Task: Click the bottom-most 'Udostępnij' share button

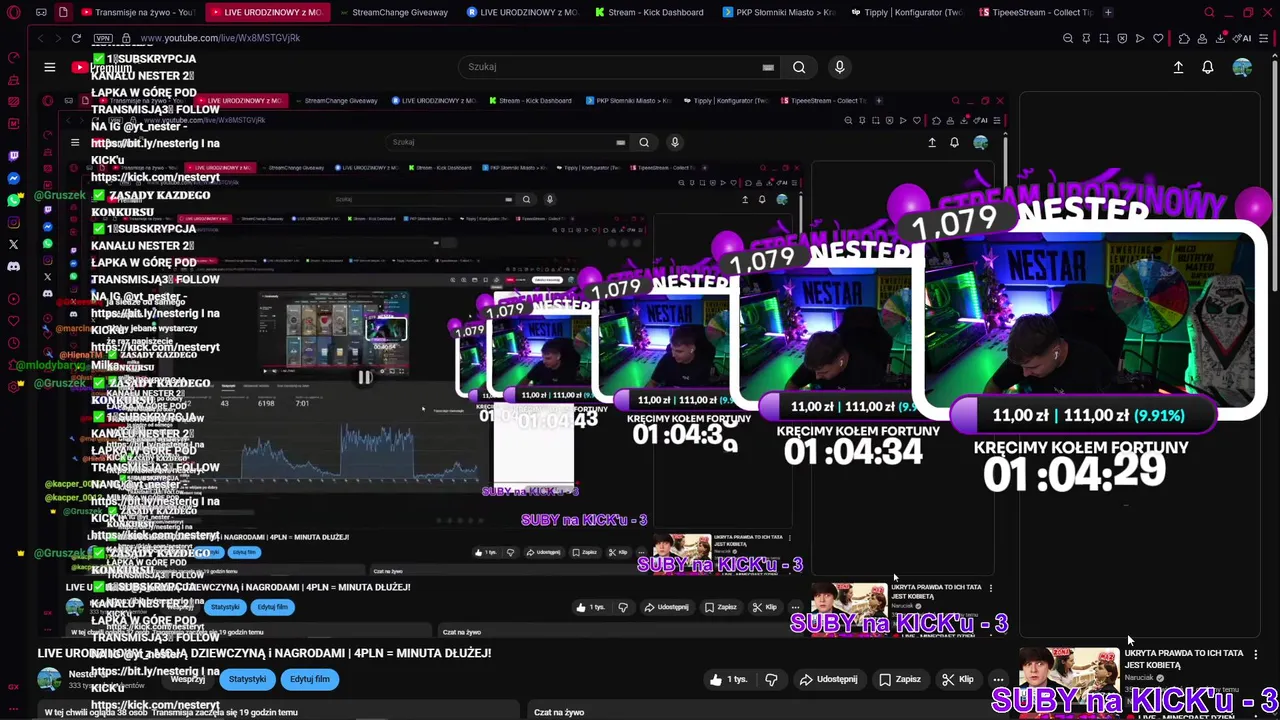Action: click(829, 680)
